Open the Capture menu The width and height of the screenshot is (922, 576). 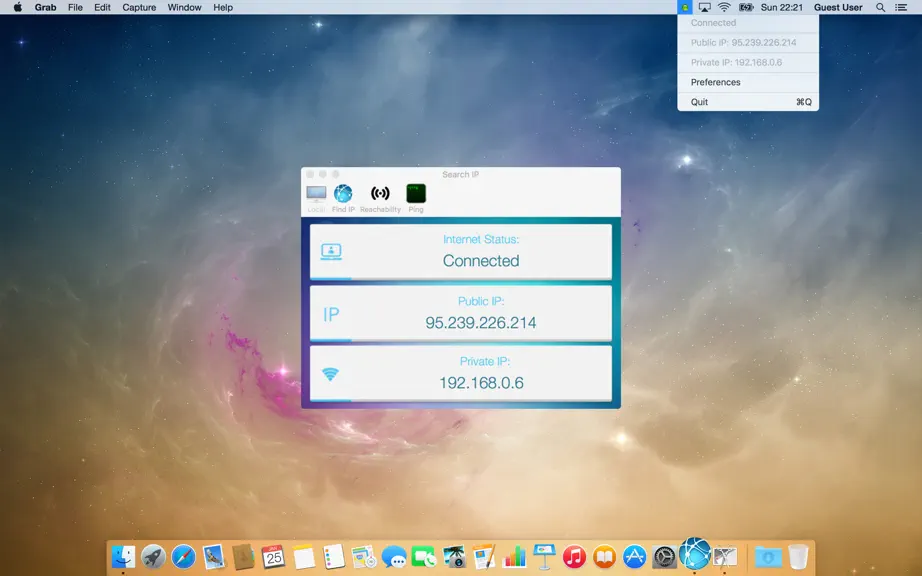[x=139, y=7]
